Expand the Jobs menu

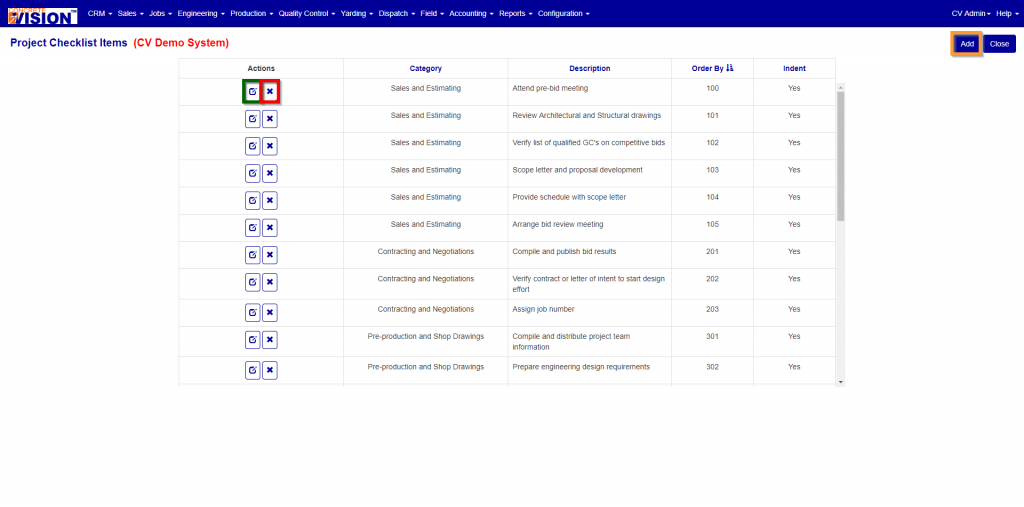160,14
